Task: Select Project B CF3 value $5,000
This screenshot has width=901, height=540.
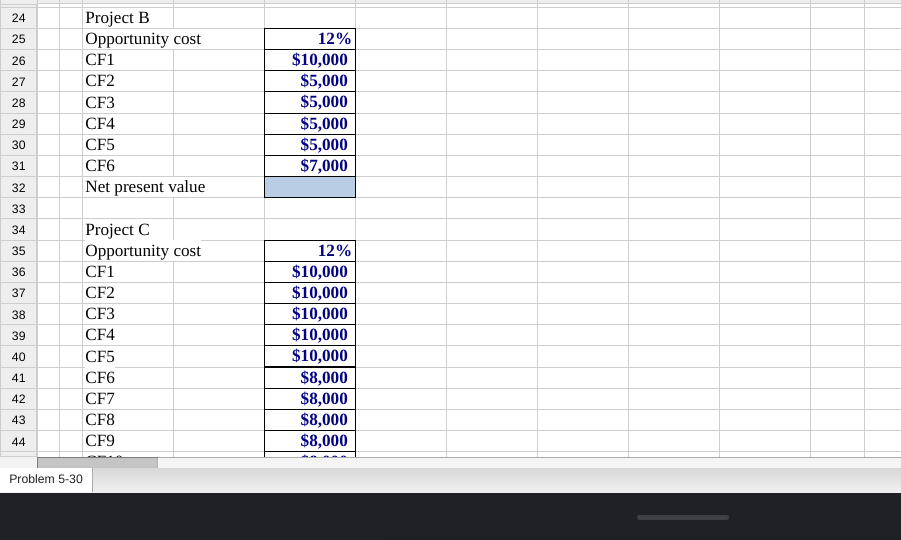Action: pyautogui.click(x=310, y=102)
